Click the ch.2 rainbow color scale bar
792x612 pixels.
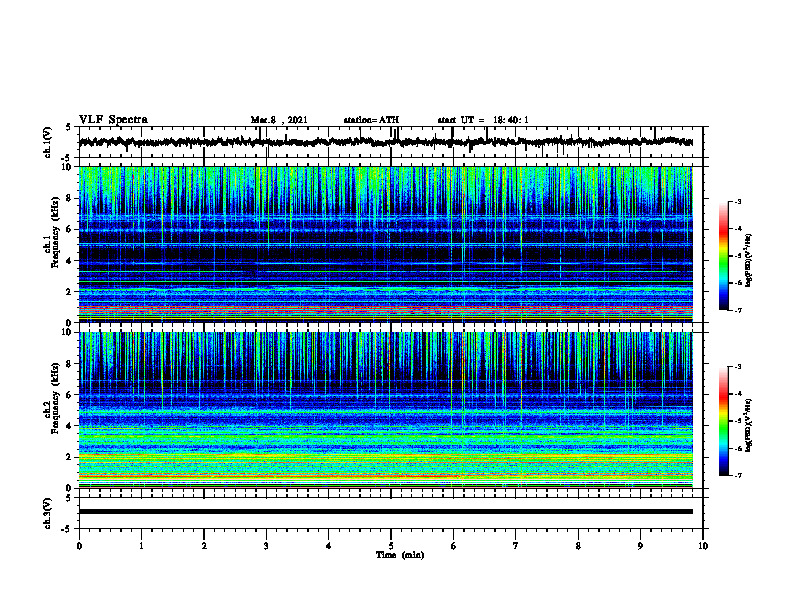[x=723, y=421]
